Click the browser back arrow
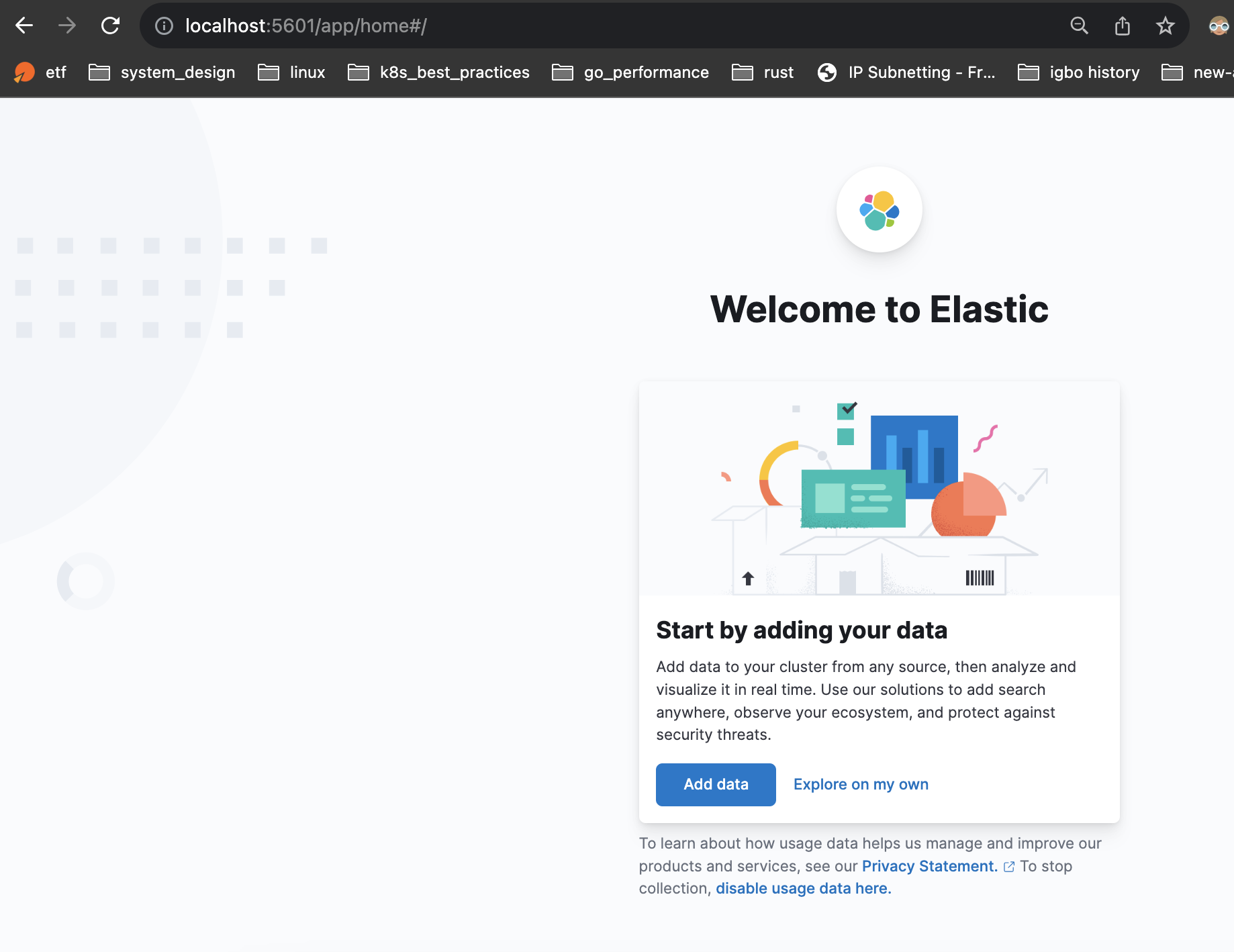Viewport: 1234px width, 952px height. pyautogui.click(x=24, y=26)
